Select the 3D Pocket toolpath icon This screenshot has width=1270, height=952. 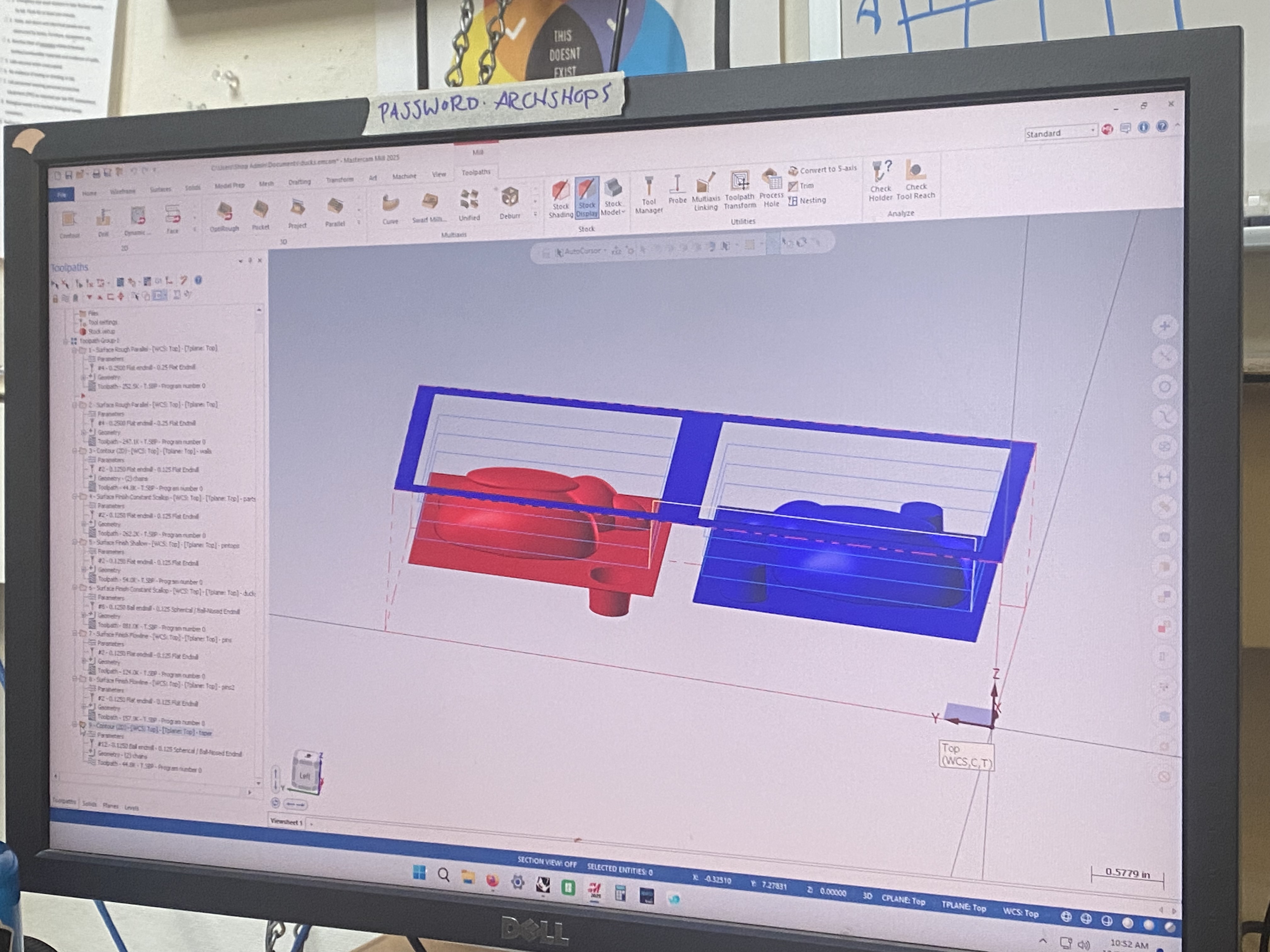[x=260, y=214]
